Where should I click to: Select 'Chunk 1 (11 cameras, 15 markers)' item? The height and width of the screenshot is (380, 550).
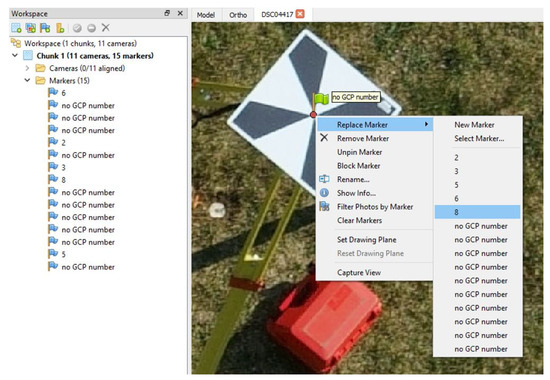coord(95,56)
